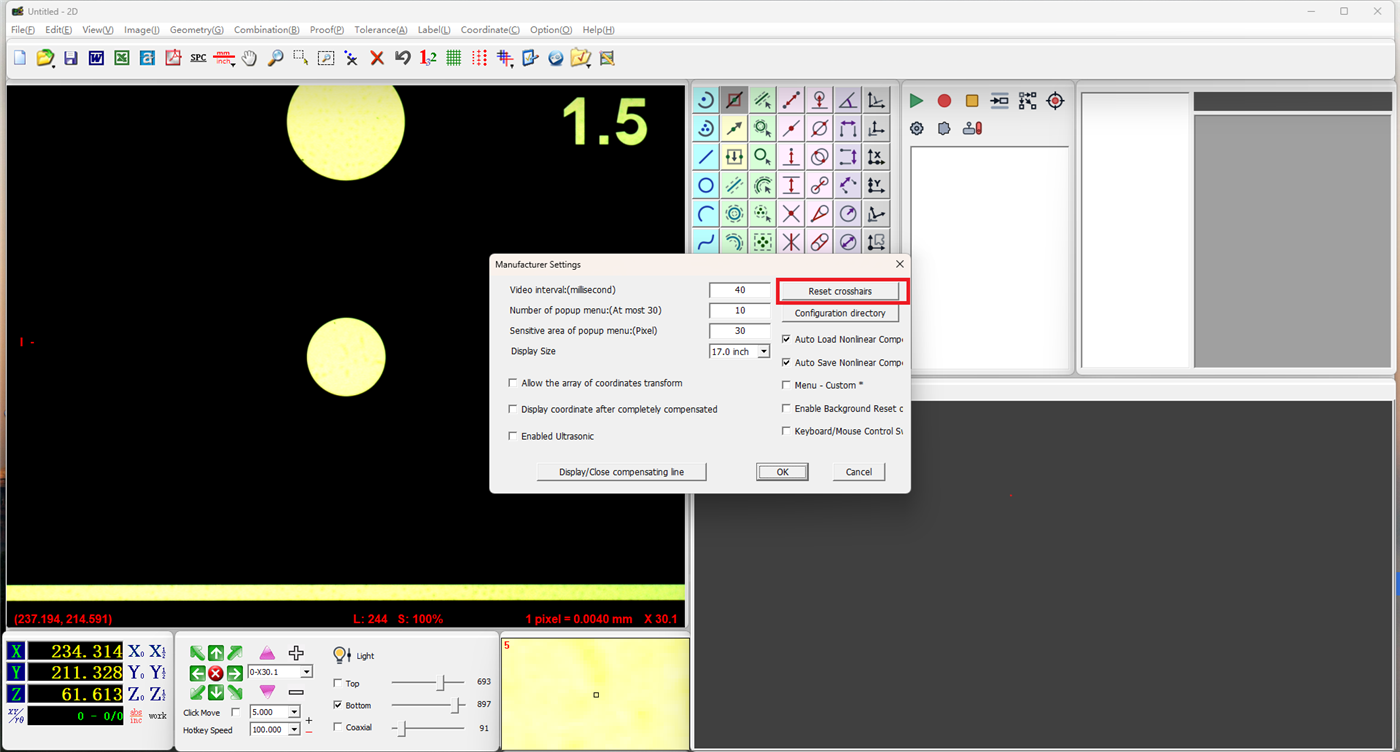1400x752 pixels.
Task: Click the Reset crosshairs button
Action: tap(840, 291)
